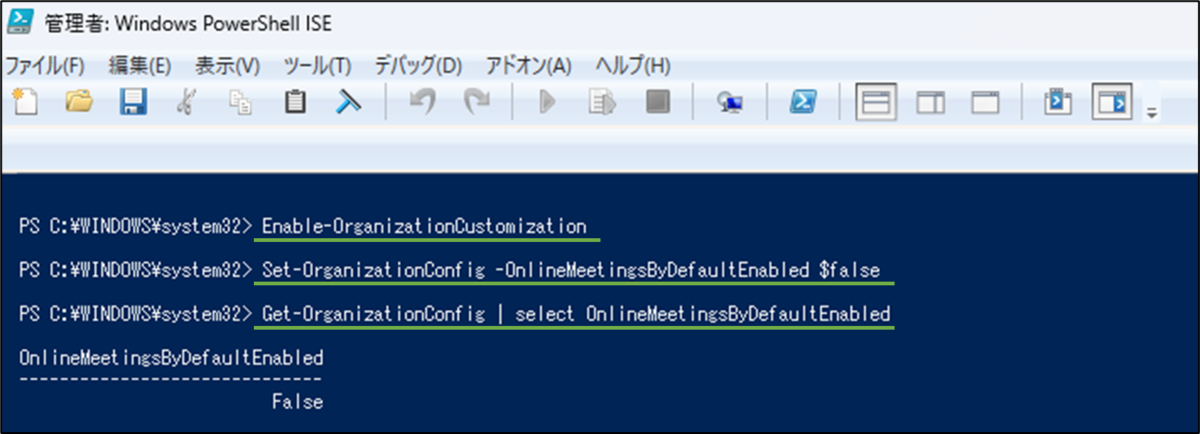Paste from the clipboard icon
Screen dimensions: 1200x434
(294, 102)
